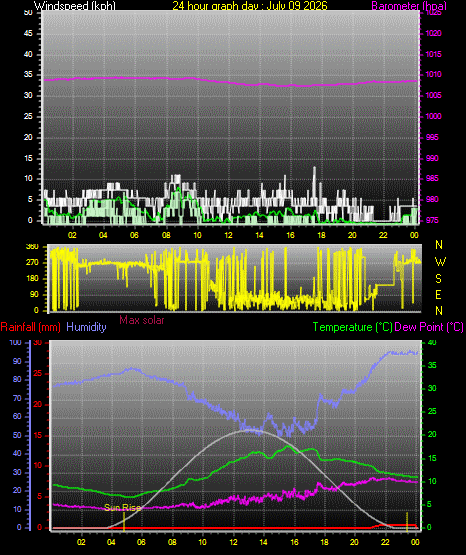
Task: Click the yellow sunrise marker line
Action: pos(124,521)
